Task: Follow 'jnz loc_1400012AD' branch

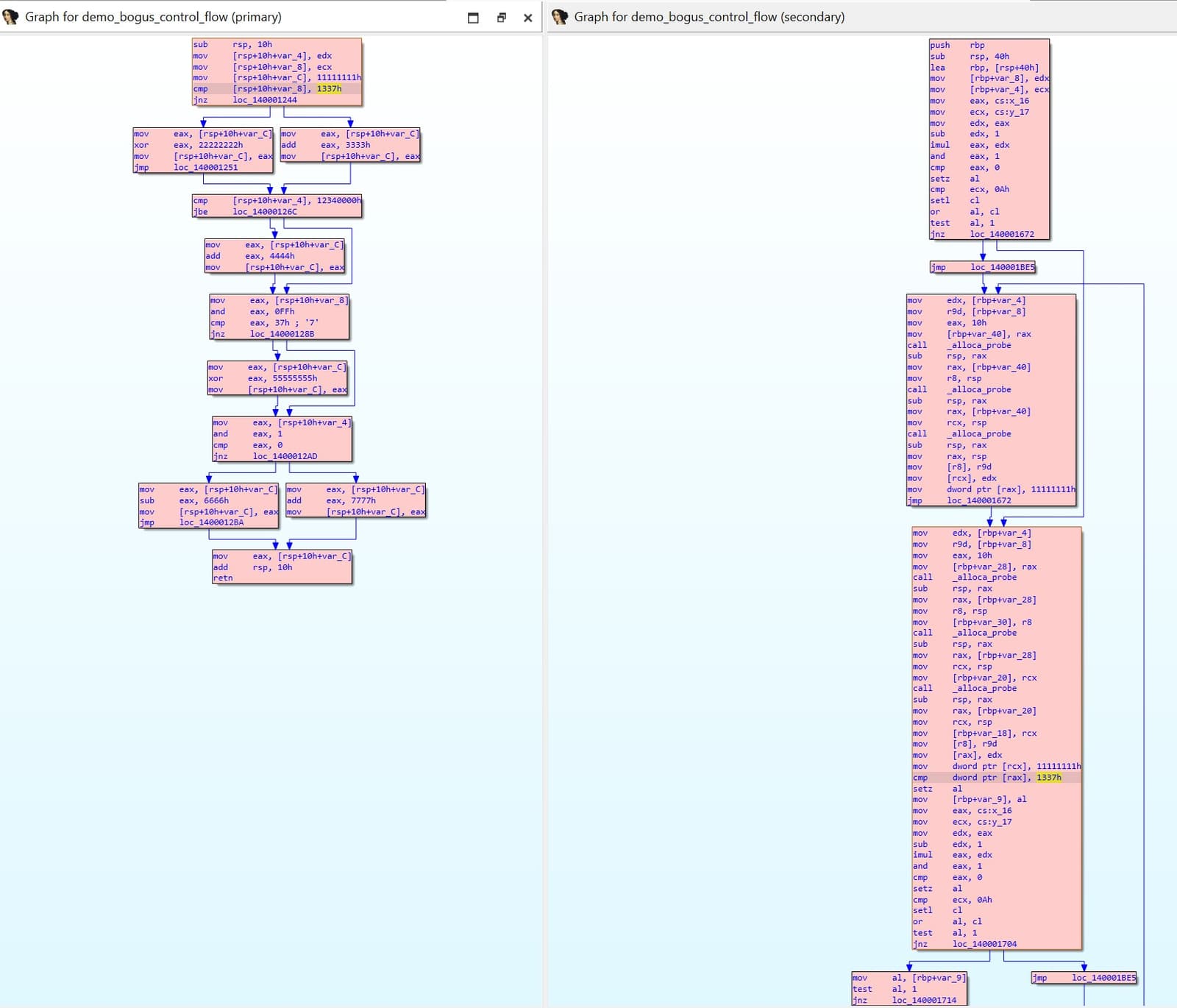Action: click(266, 456)
